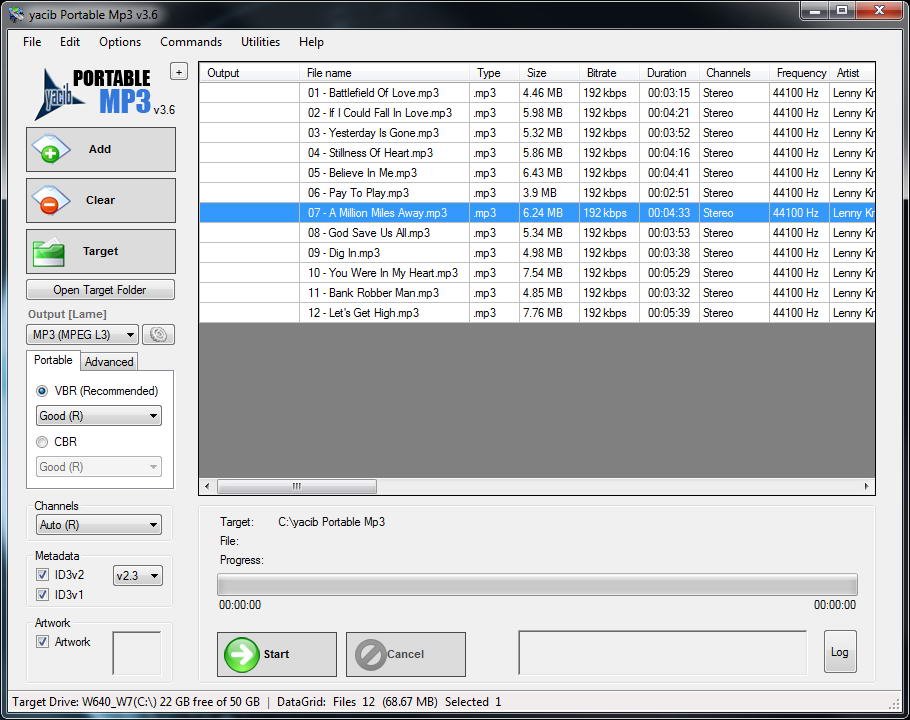Image resolution: width=910 pixels, height=720 pixels.
Task: Click the target path C:\yacib Portable Mp3
Action: tap(331, 522)
